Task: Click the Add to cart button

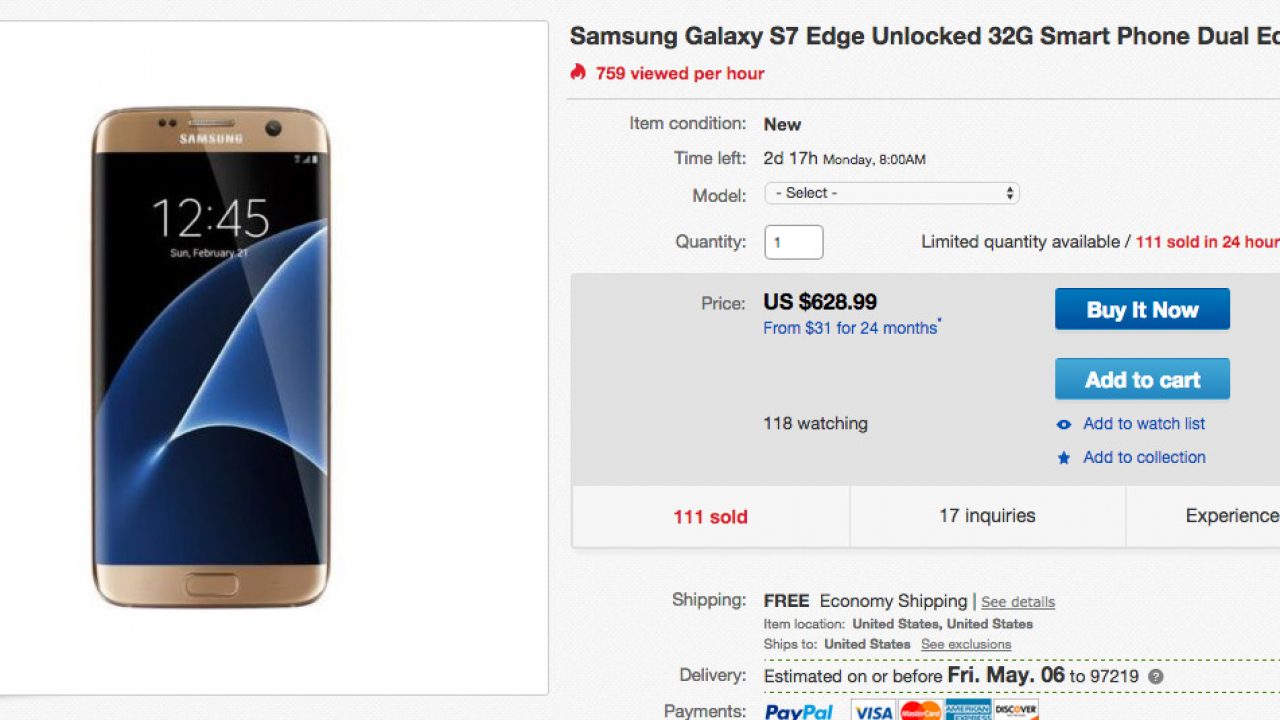Action: point(1142,380)
